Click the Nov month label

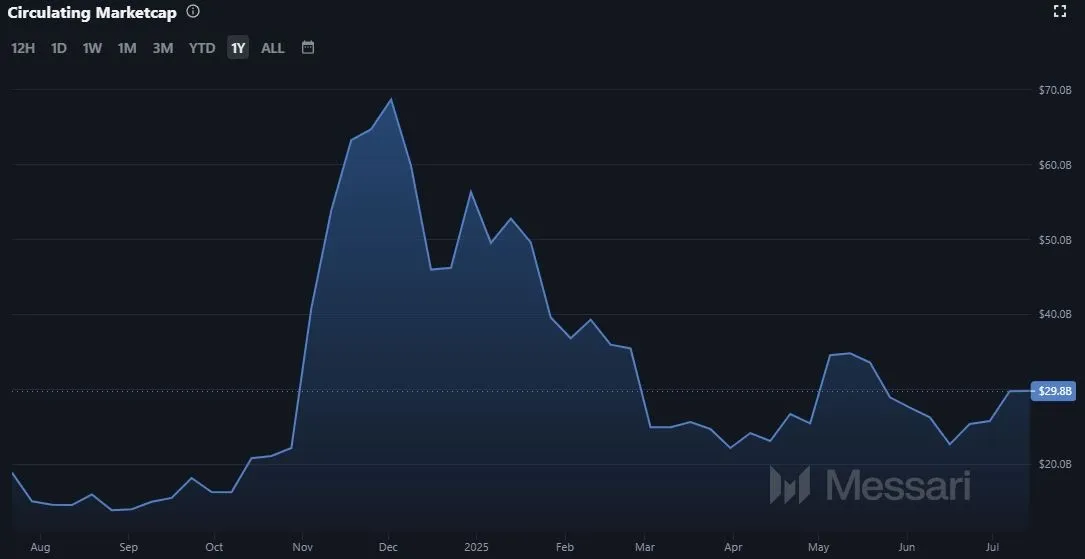(302, 547)
